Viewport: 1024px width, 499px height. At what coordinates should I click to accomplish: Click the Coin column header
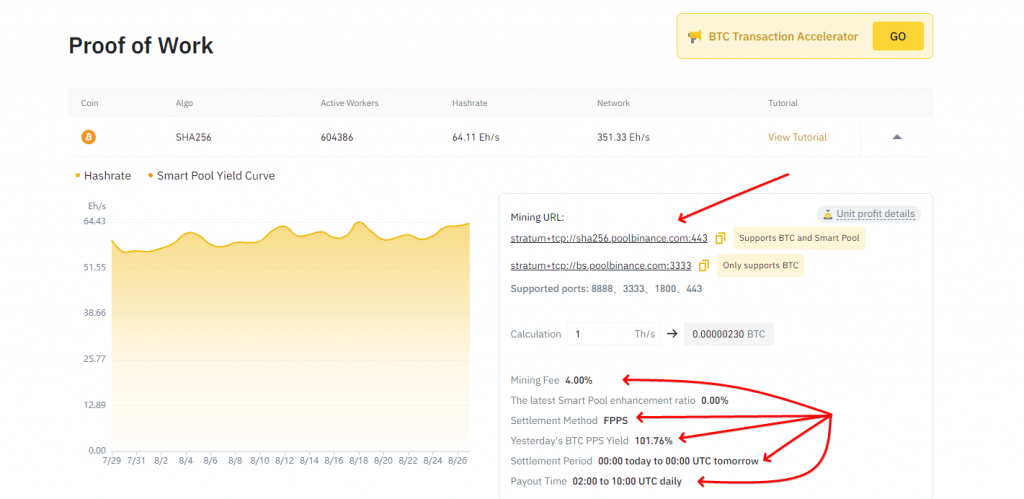89,103
